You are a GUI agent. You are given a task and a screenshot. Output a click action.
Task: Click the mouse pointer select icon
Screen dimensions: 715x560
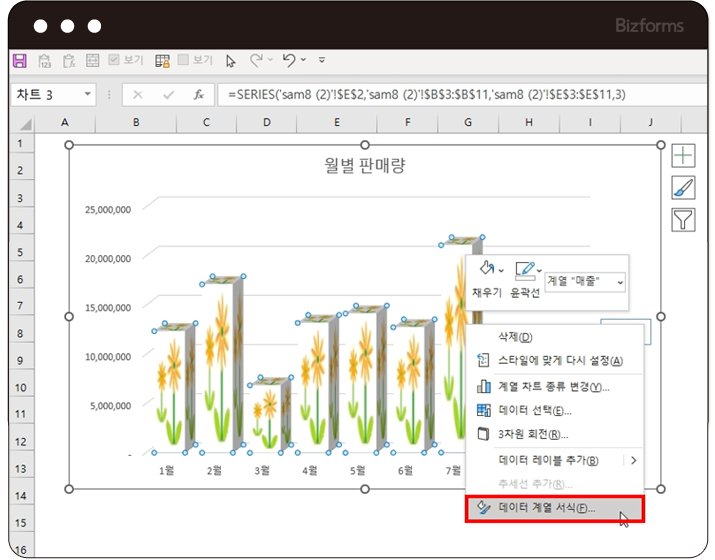click(231, 61)
